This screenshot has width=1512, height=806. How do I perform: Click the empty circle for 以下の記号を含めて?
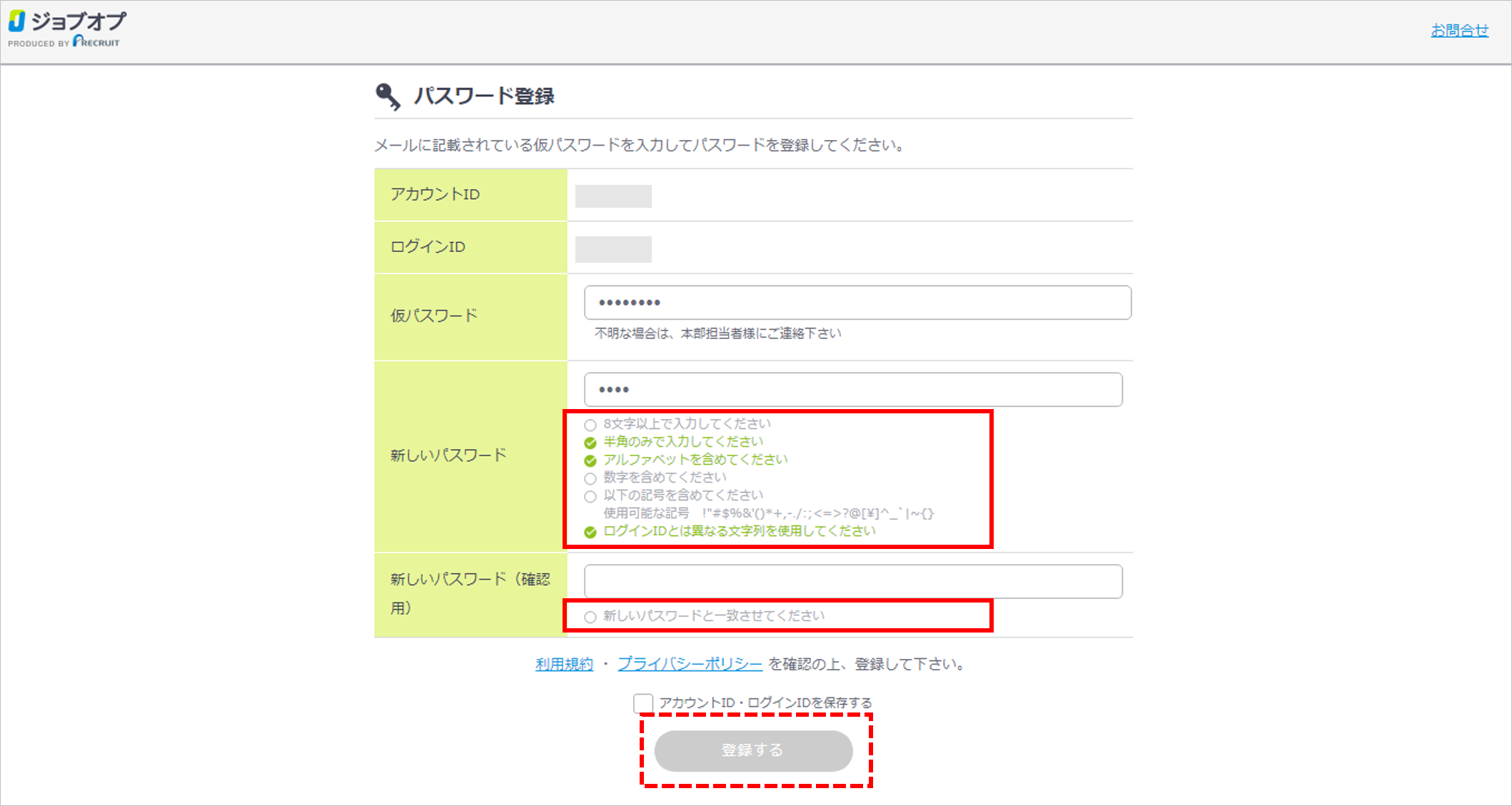pos(590,496)
